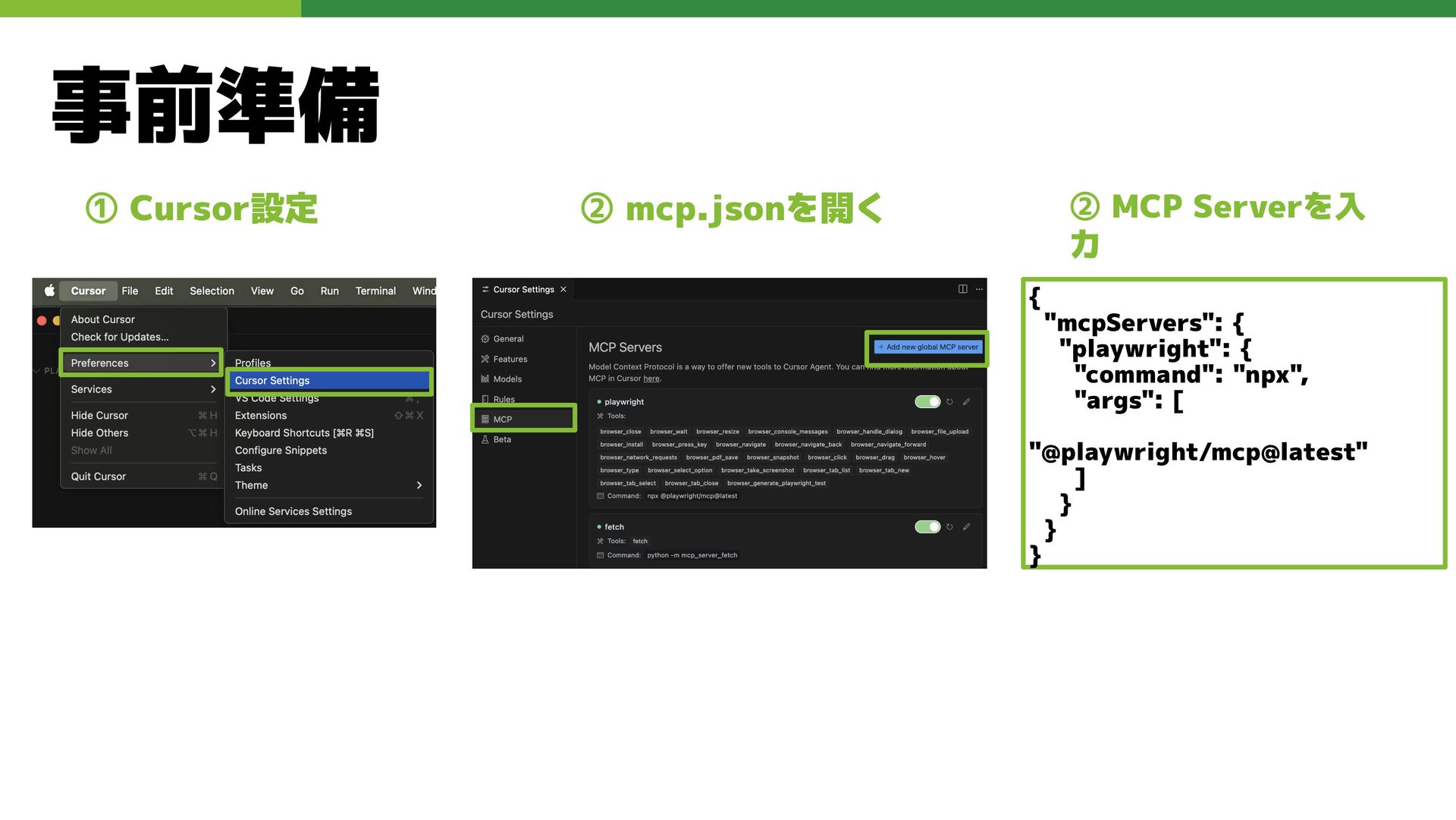The image size is (1456, 820).
Task: Click the refresh icon for playwright server
Action: click(x=949, y=402)
